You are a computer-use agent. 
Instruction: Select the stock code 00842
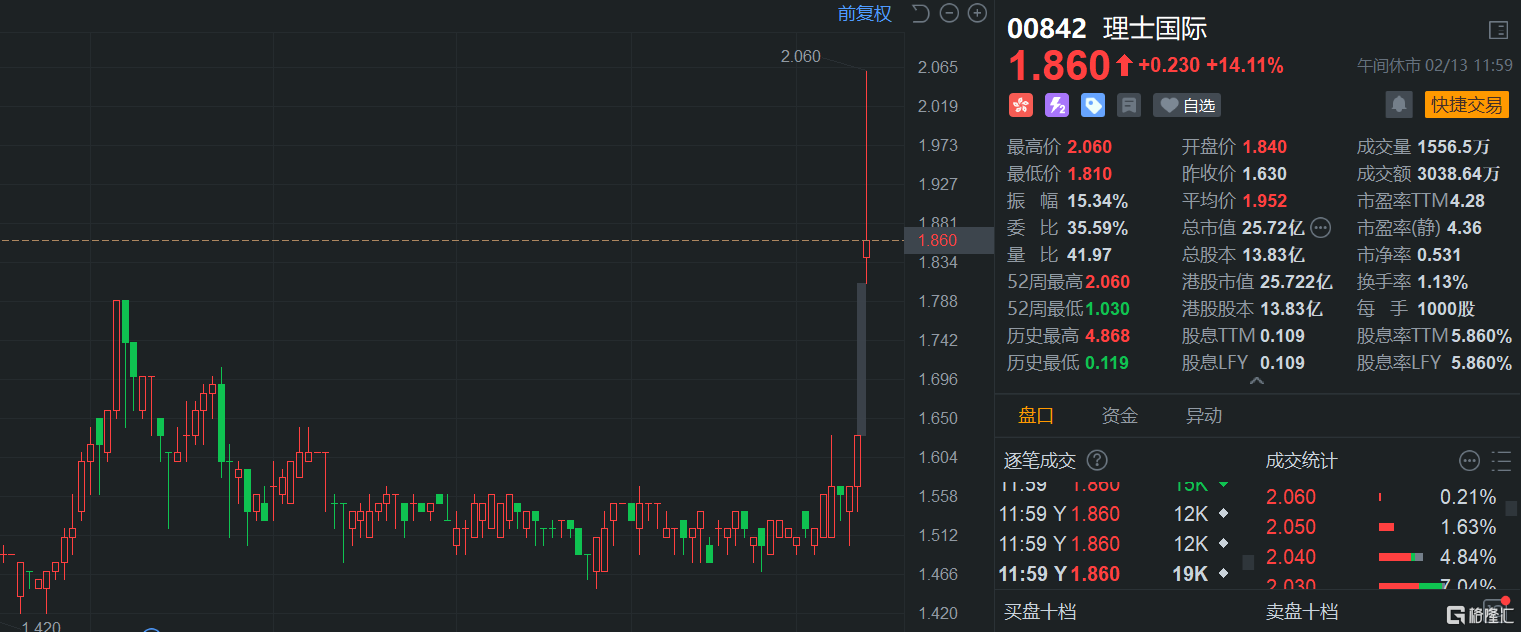click(1046, 28)
